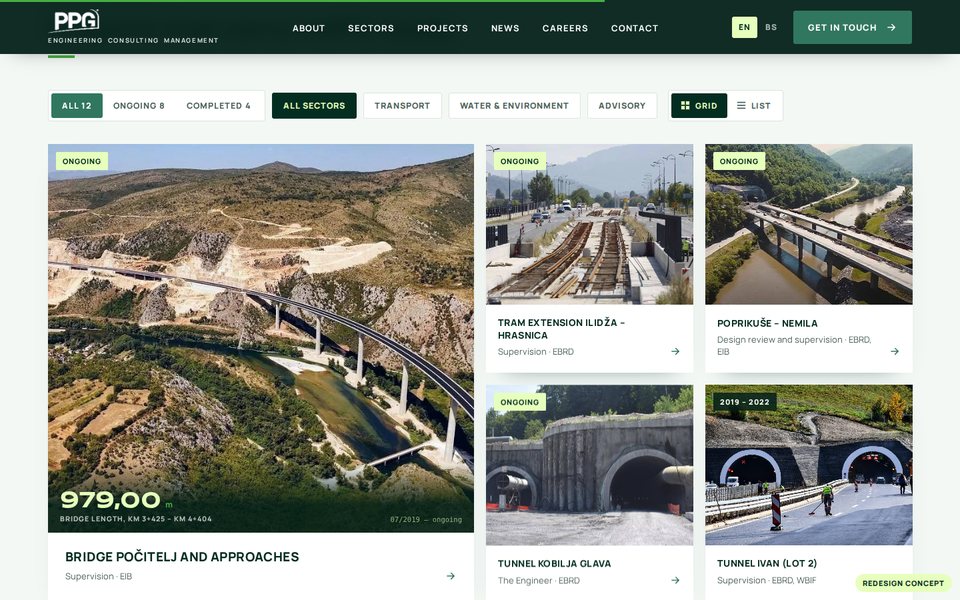Open Poprikuše – Nemila project link
This screenshot has height=600, width=960.
(767, 323)
